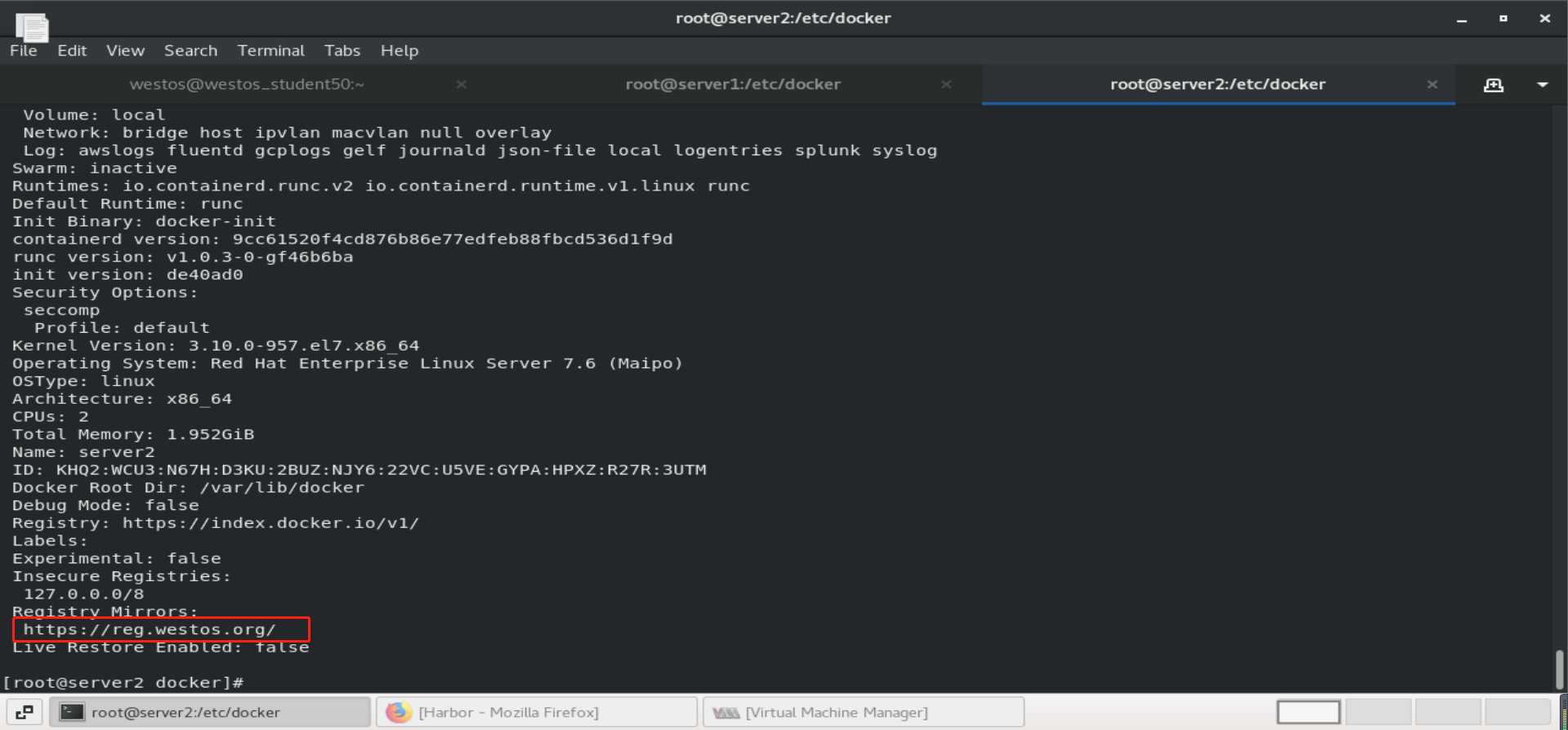Click the Operating System Red Hat line
Image resolution: width=1568 pixels, height=730 pixels.
[347, 364]
